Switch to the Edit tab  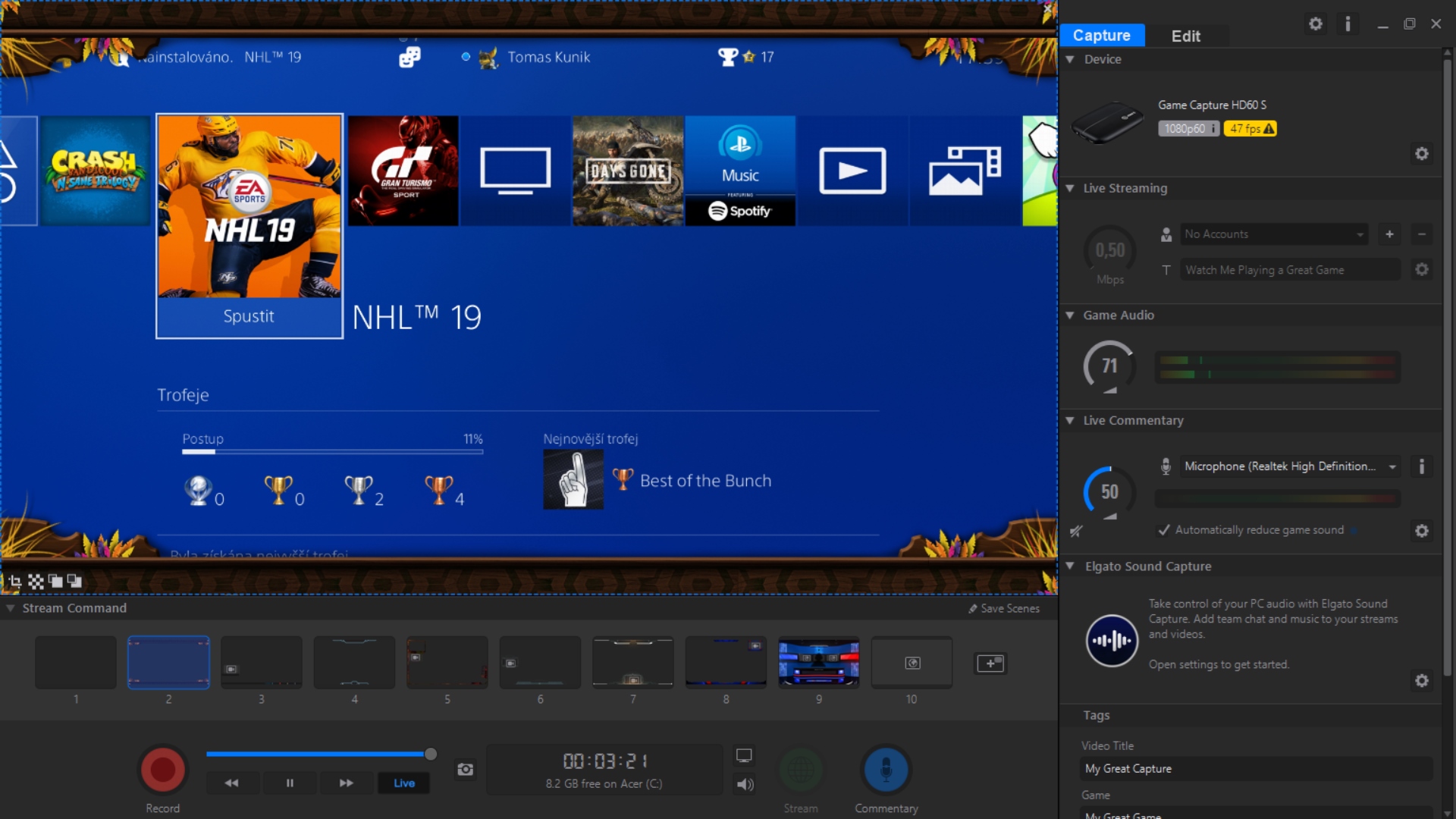(1185, 36)
